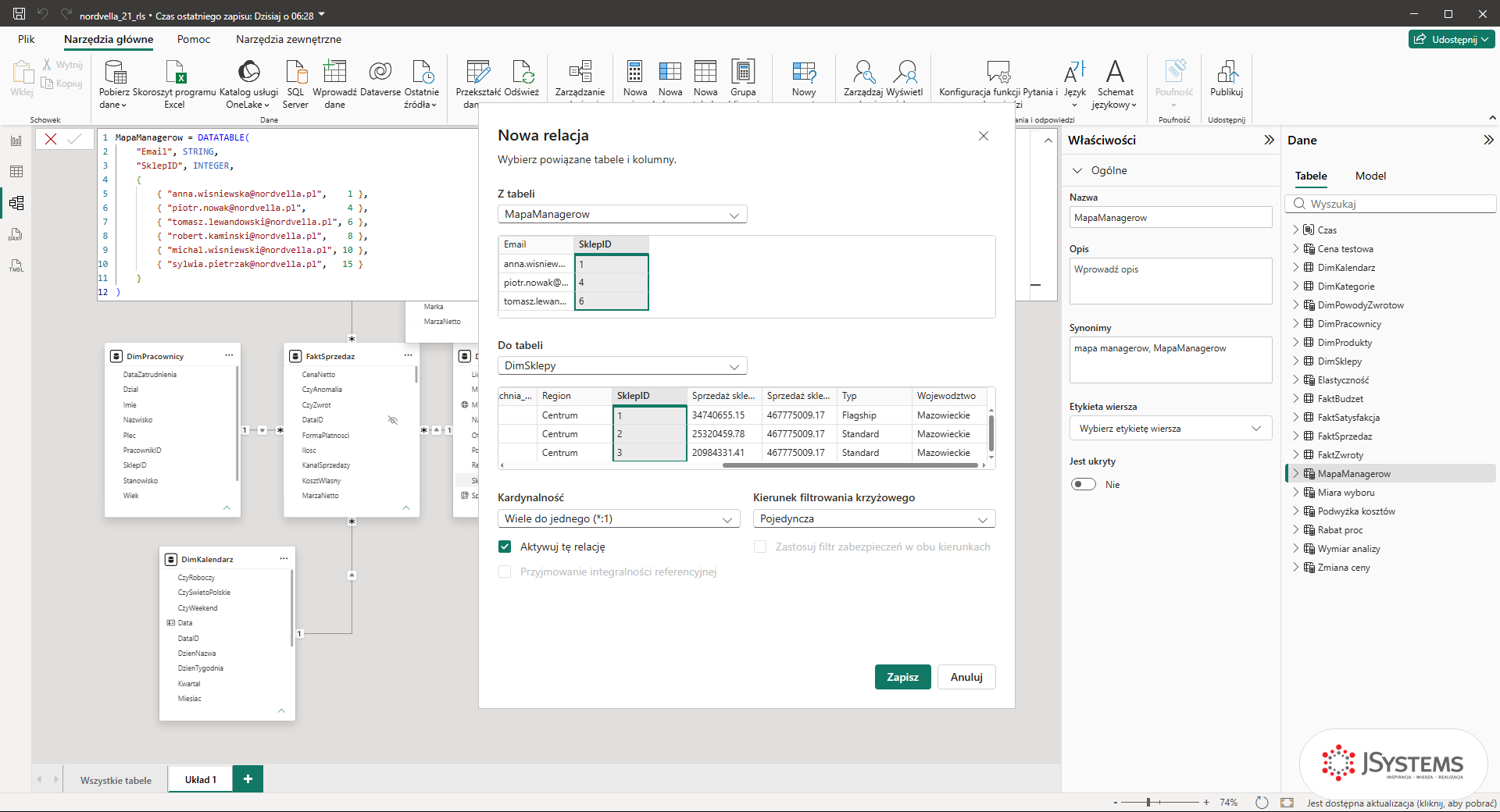Open the Dataverse icon
This screenshot has width=1500, height=812.
(380, 72)
